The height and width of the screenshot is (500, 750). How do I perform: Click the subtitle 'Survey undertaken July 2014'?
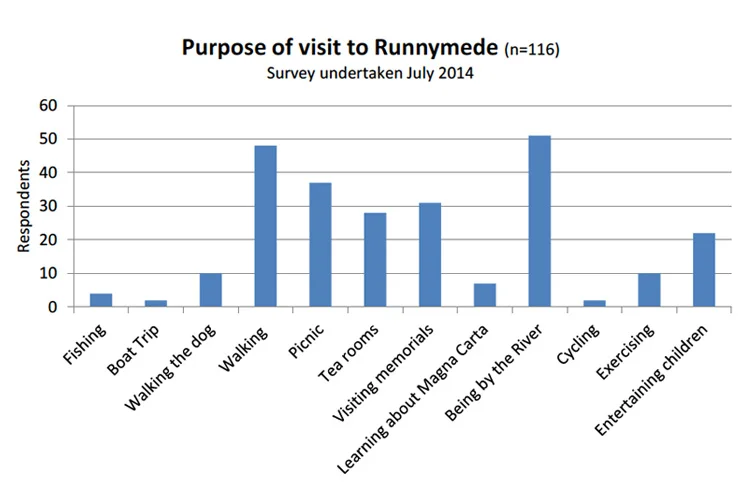pyautogui.click(x=370, y=73)
